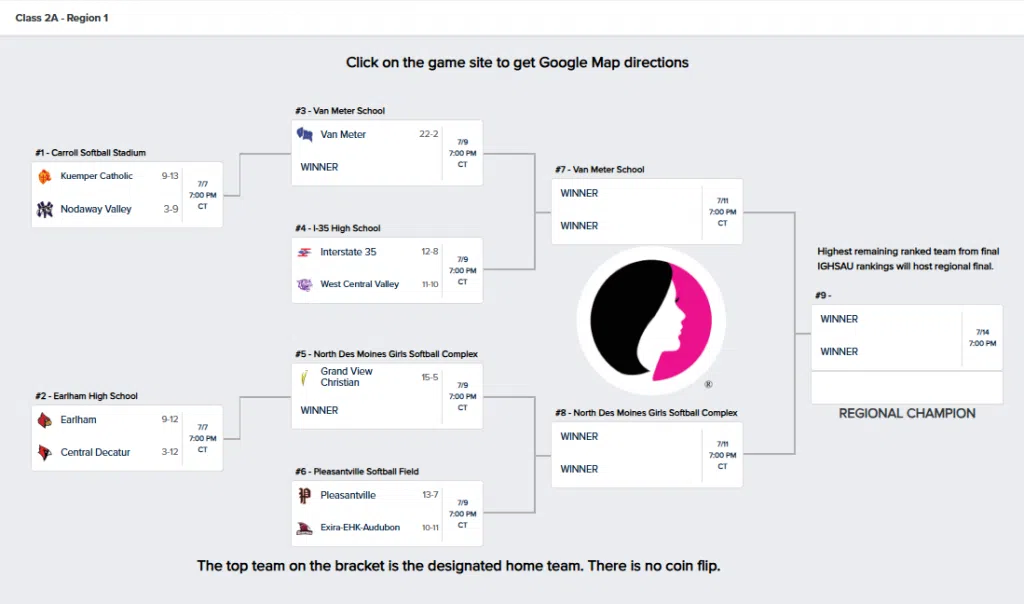Click the Kuemper Catholic team logo
Screen dimensions: 1024x604
[x=44, y=177]
